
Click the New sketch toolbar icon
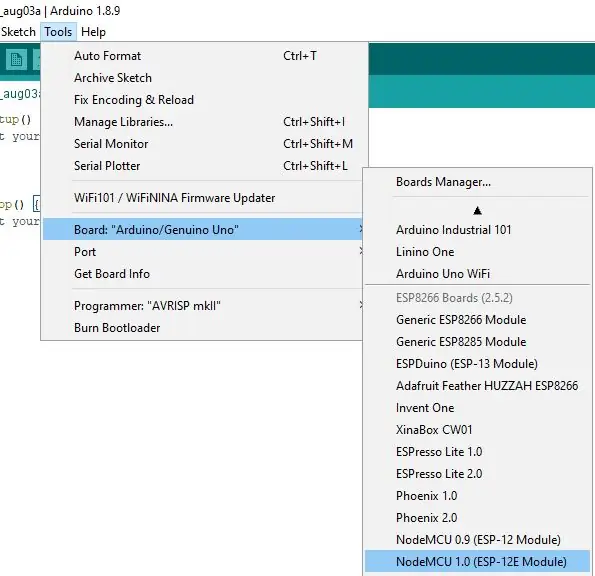[x=16, y=60]
